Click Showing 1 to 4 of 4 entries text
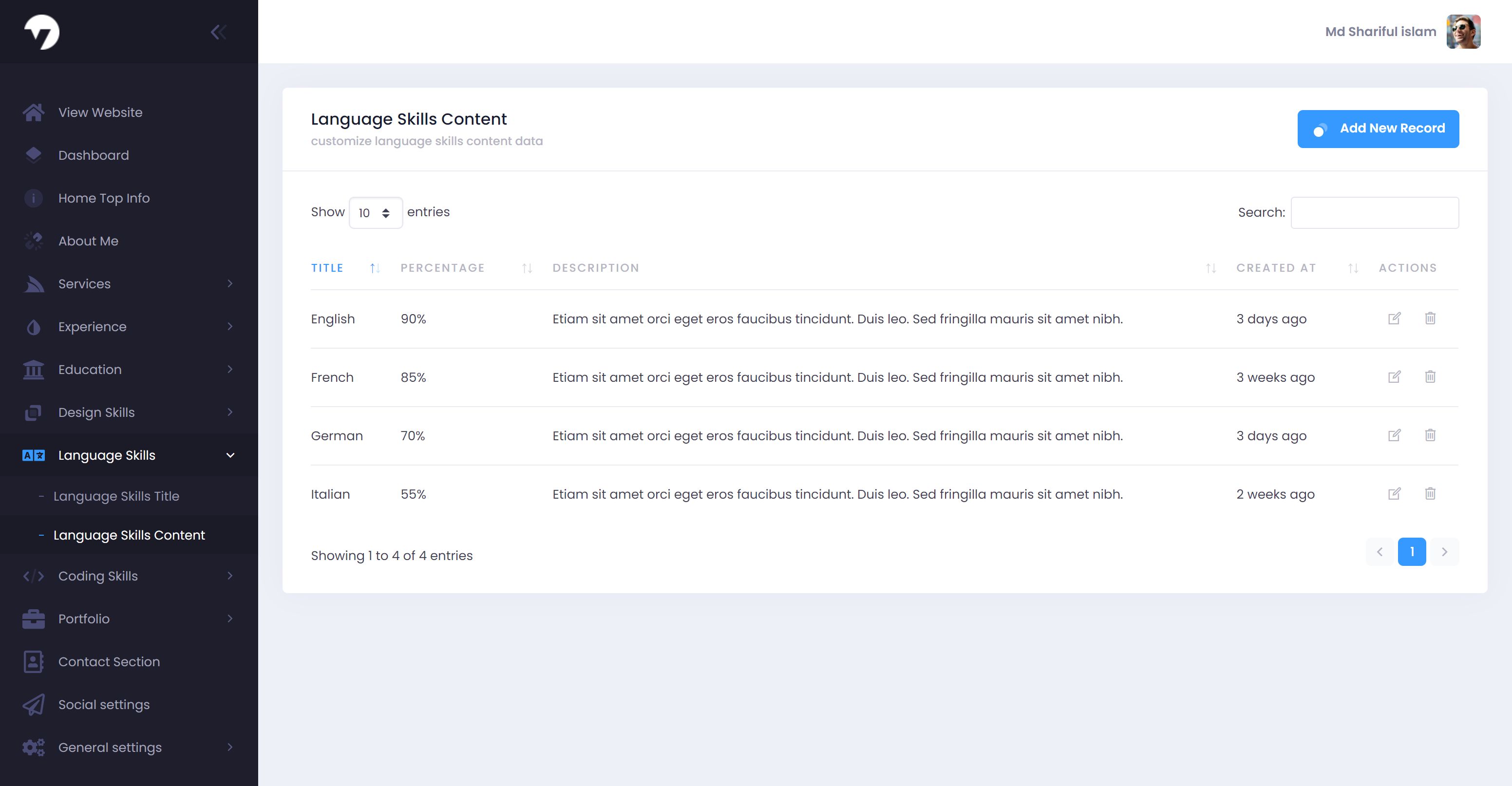This screenshot has width=1512, height=786. (x=392, y=555)
